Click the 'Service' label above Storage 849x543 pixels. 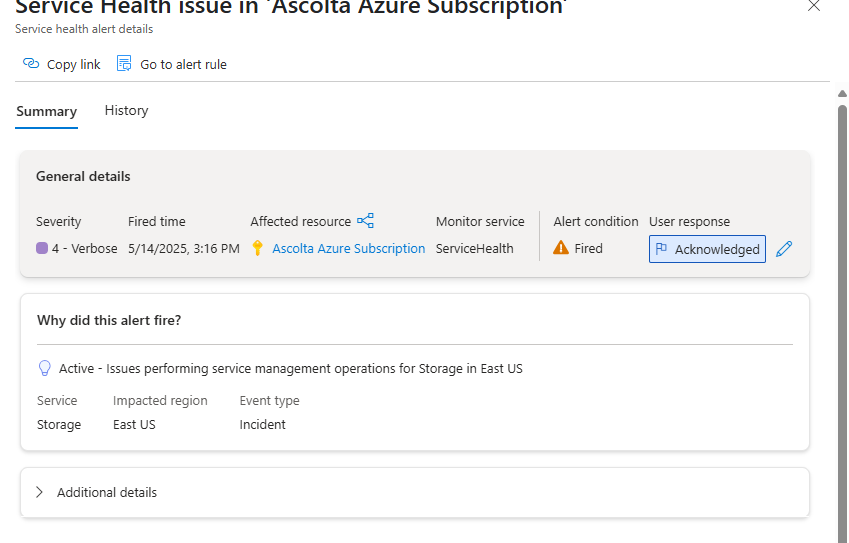coord(57,401)
